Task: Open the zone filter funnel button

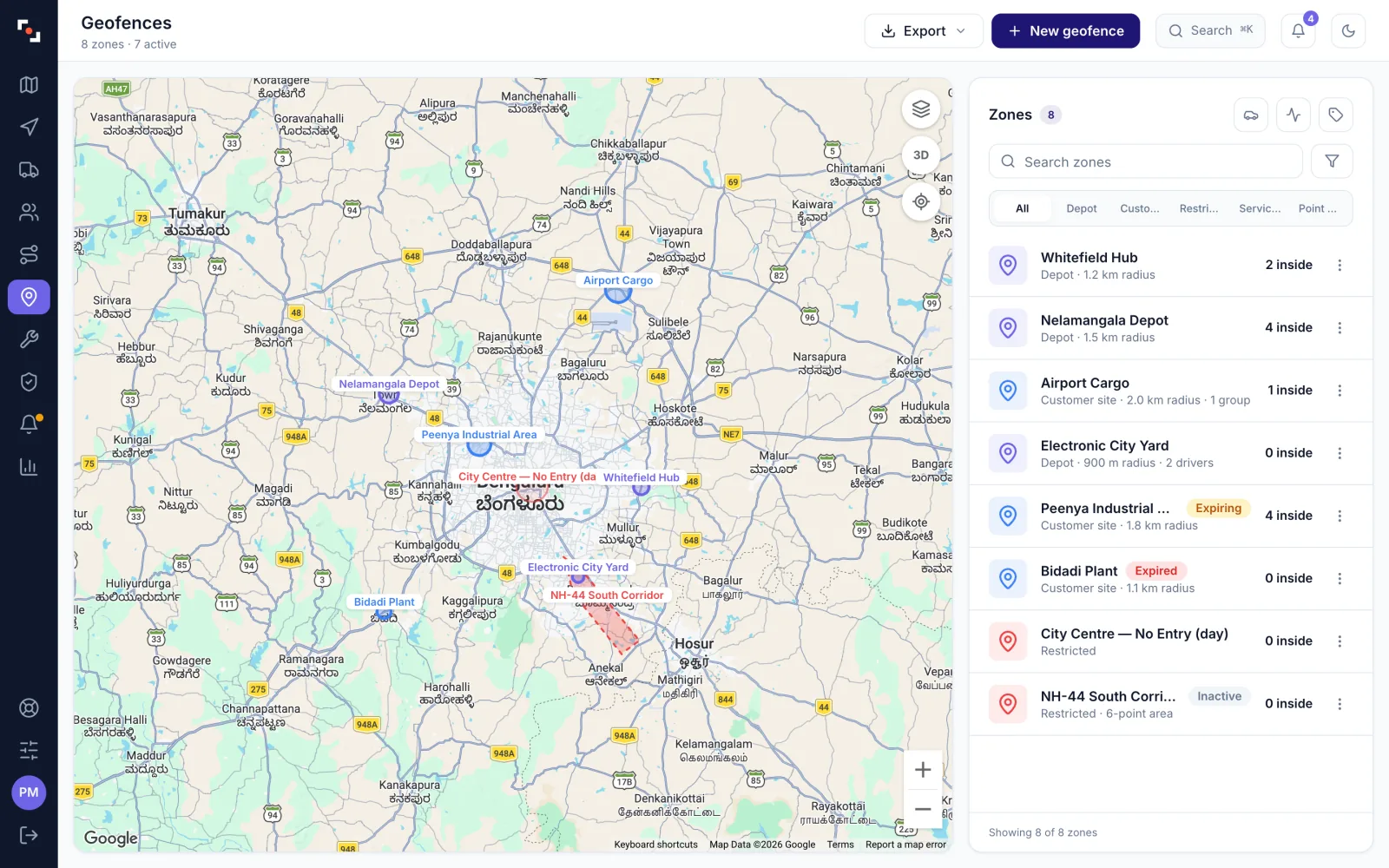Action: [1332, 161]
